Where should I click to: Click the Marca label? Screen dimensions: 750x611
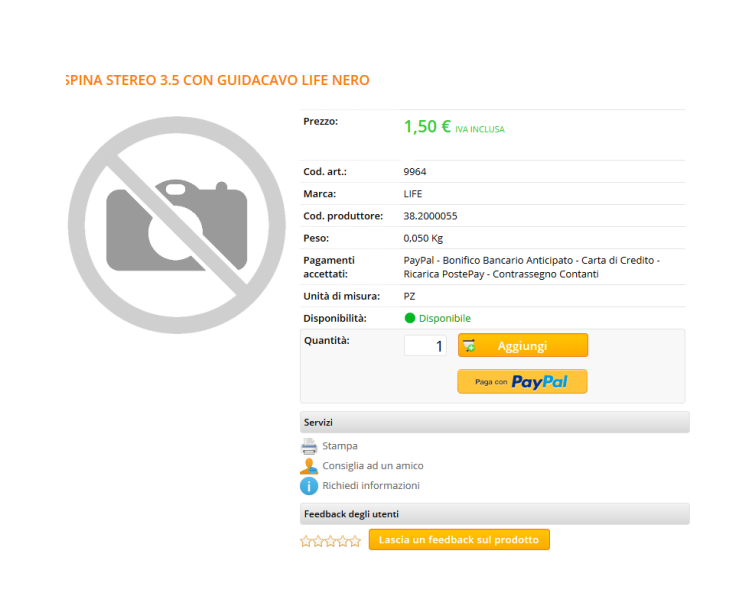(x=320, y=194)
